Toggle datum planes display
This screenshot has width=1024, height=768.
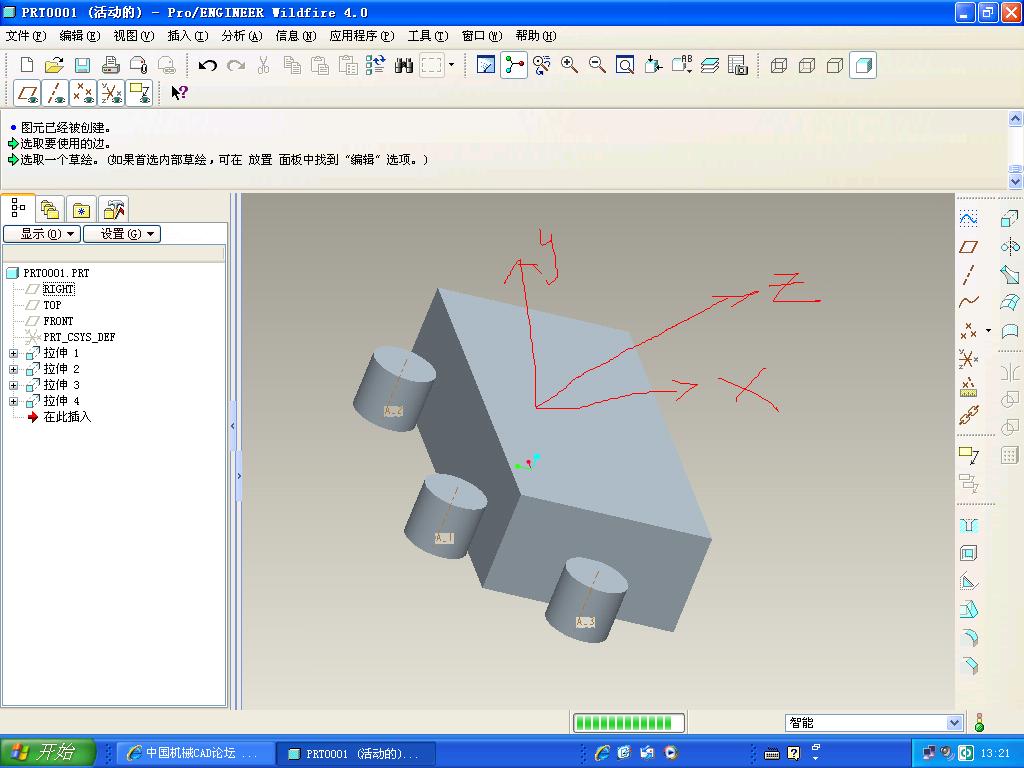[x=27, y=93]
